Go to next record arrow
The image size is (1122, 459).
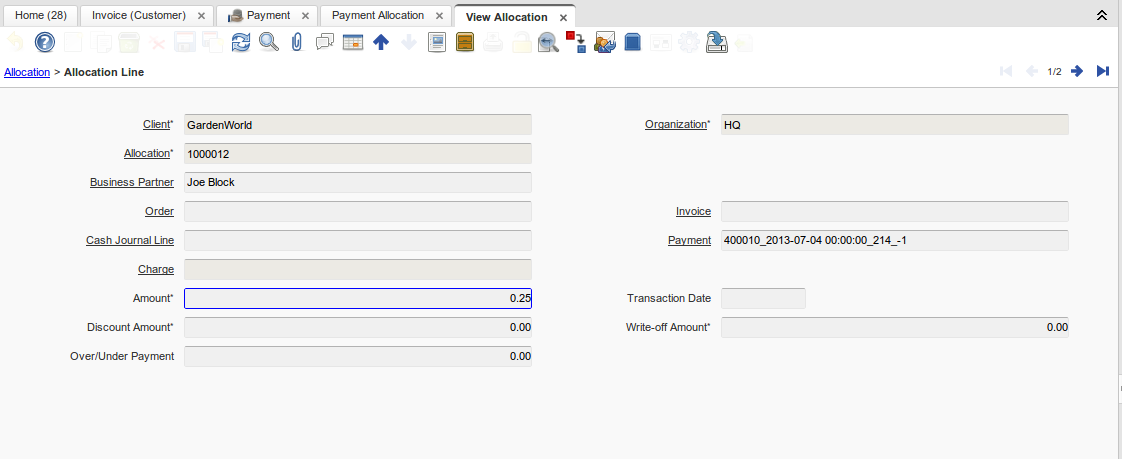[x=1077, y=71]
